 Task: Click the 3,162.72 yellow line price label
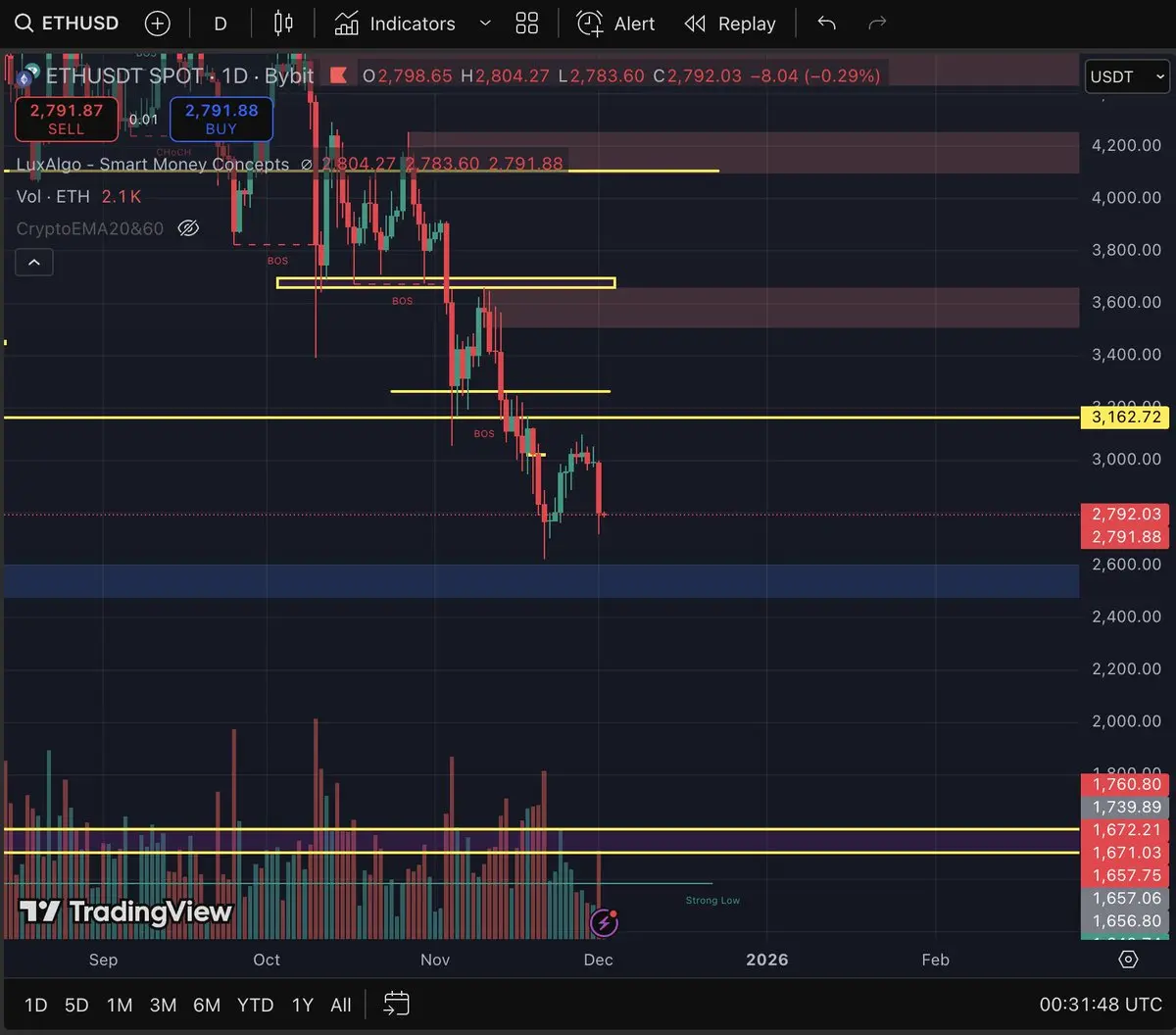click(x=1125, y=418)
